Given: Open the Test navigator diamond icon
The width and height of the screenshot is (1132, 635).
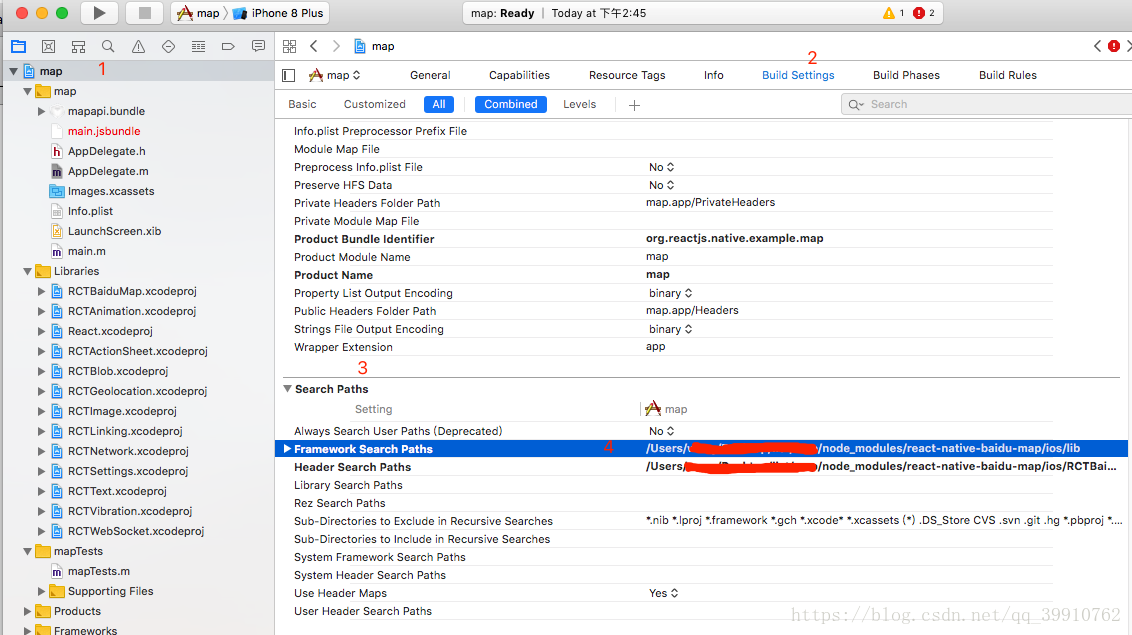Looking at the screenshot, I should 168,46.
